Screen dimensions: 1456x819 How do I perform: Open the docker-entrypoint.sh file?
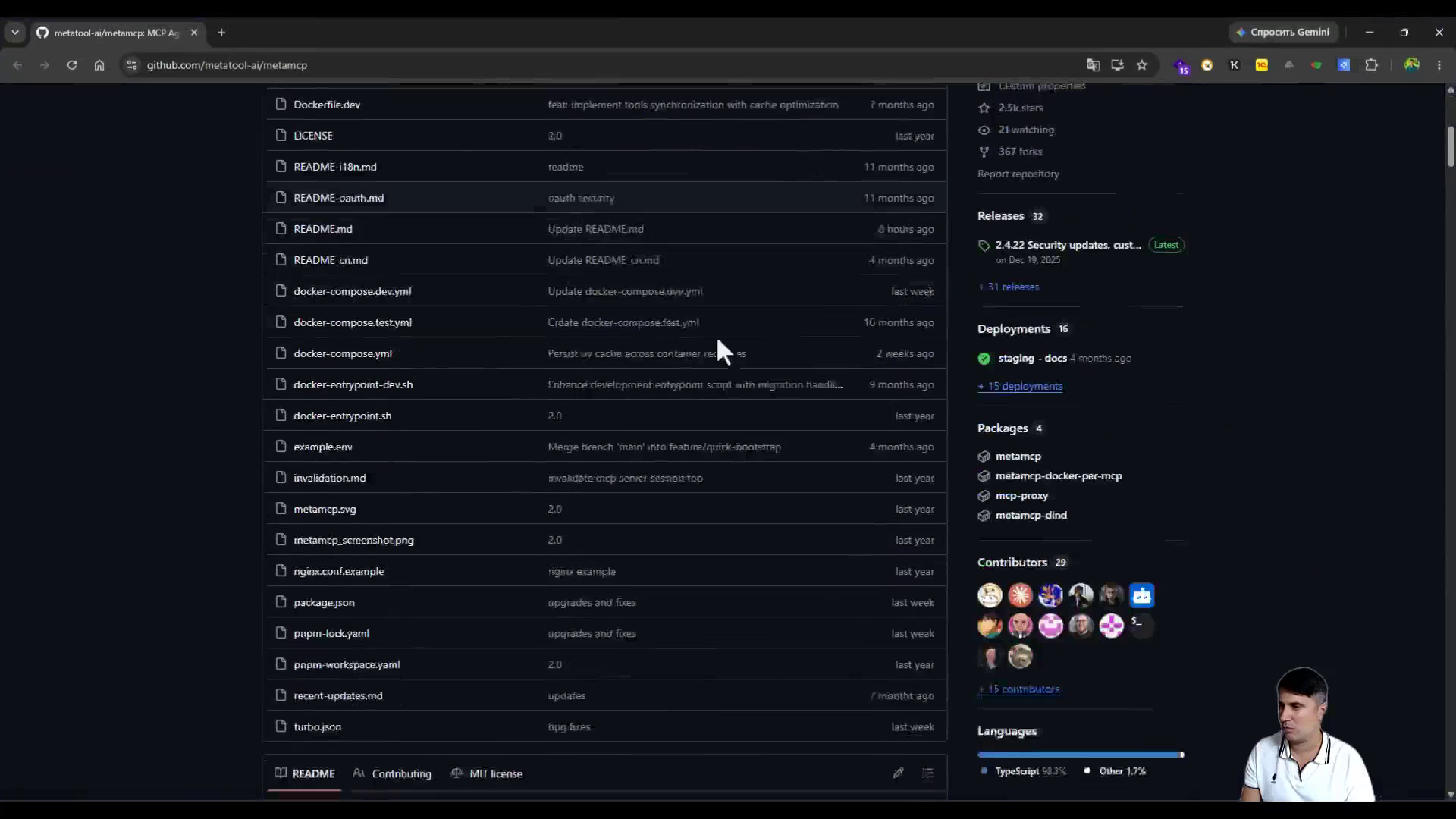tap(343, 416)
